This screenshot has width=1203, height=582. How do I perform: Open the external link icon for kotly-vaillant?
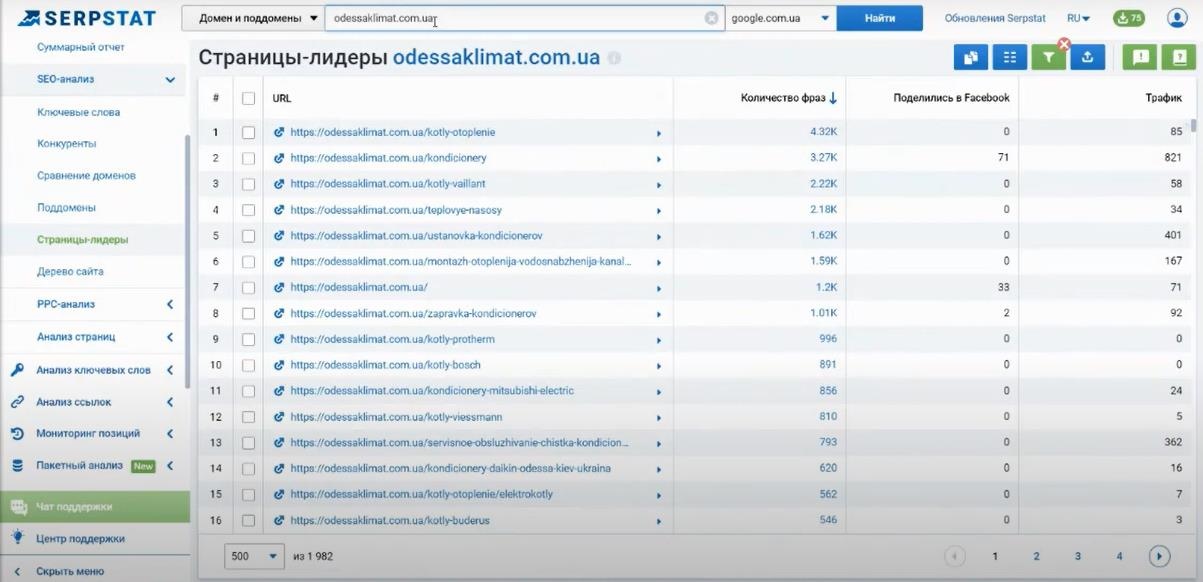pos(279,184)
